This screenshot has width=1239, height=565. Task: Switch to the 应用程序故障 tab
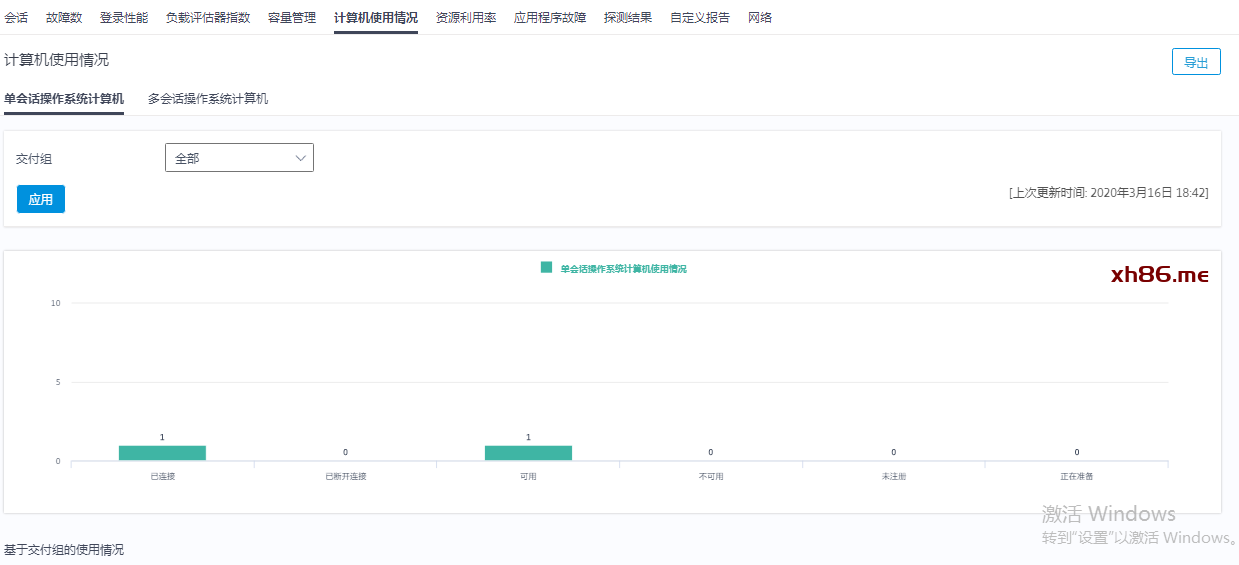click(x=550, y=18)
